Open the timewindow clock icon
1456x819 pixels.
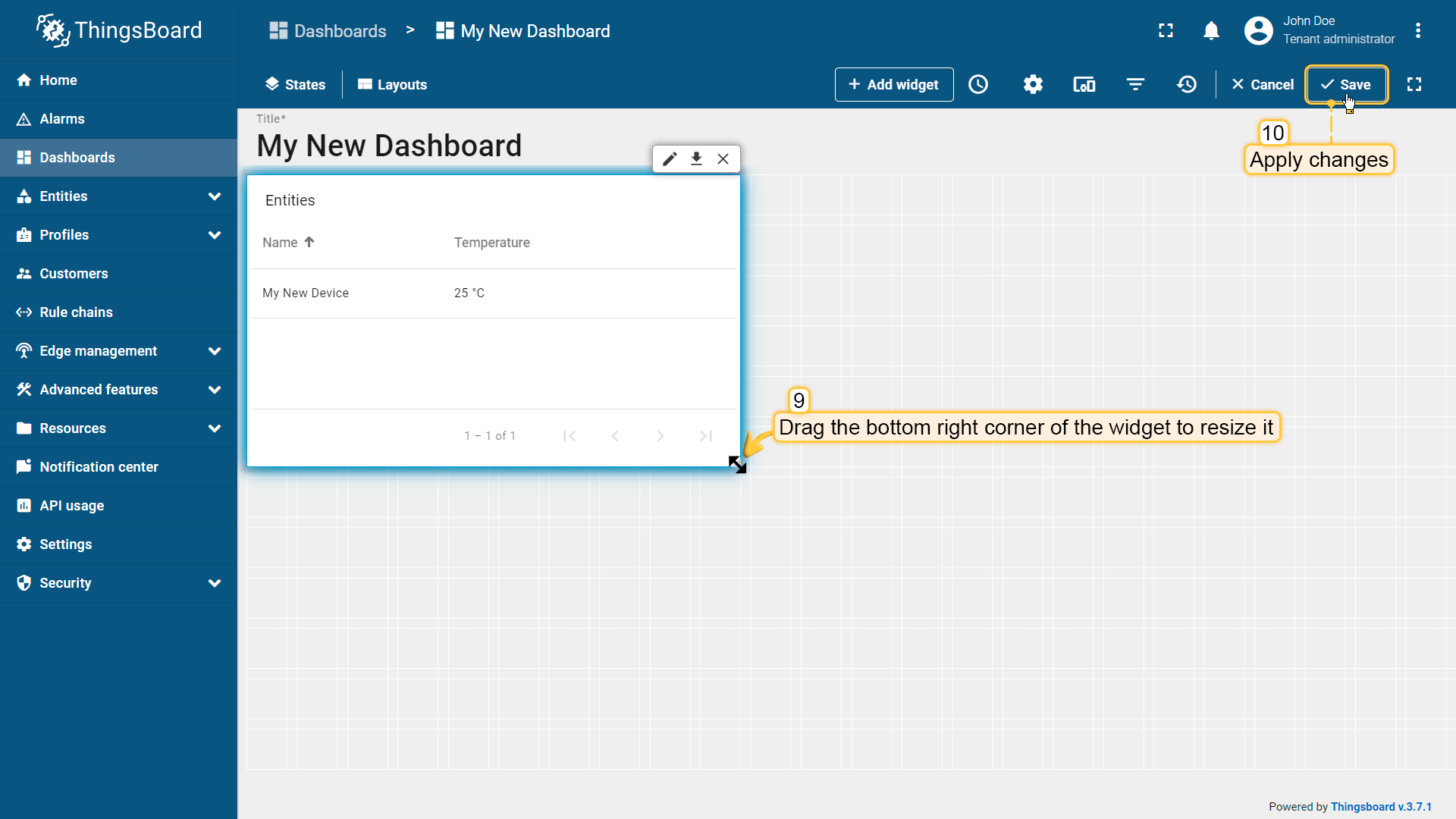tap(978, 84)
